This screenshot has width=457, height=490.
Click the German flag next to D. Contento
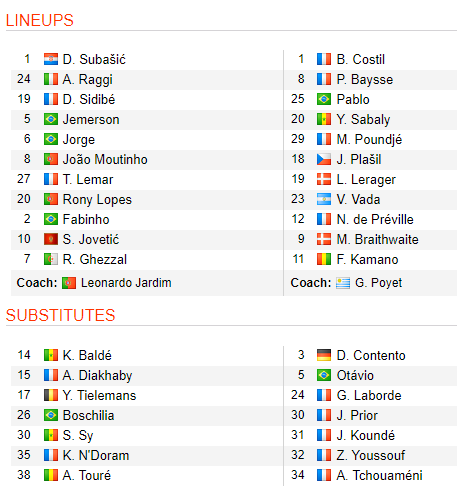click(324, 355)
